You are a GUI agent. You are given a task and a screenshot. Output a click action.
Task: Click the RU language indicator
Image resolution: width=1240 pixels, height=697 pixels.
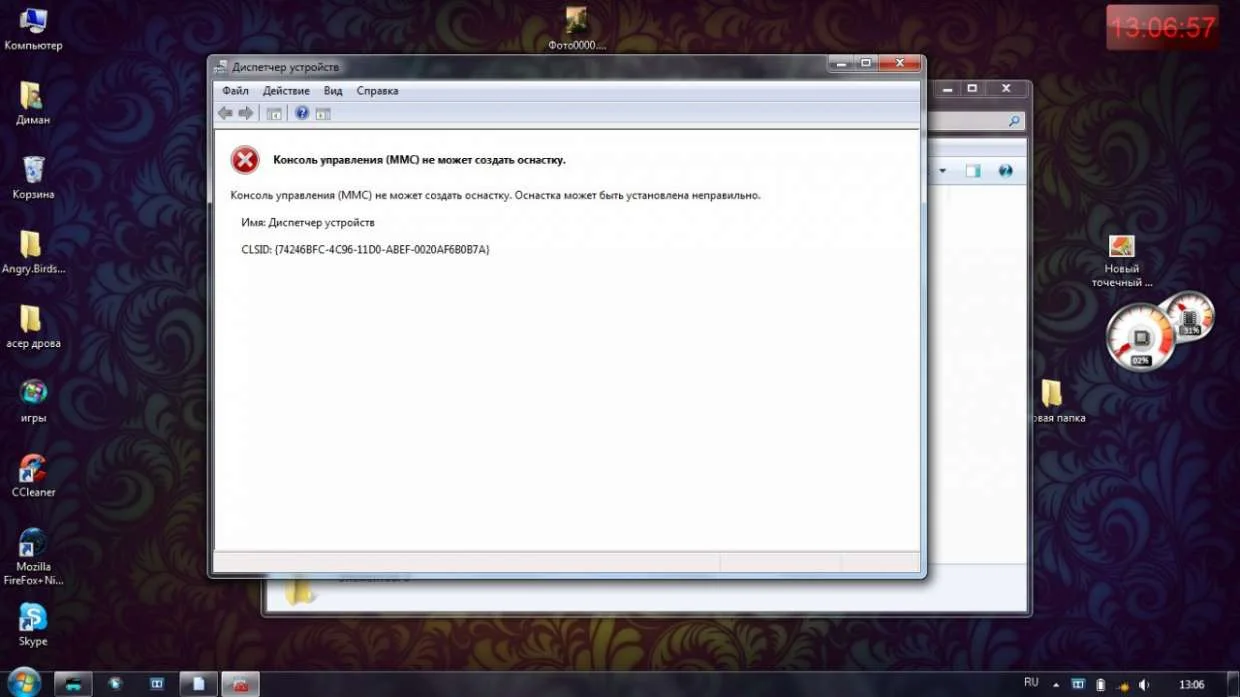coord(1031,684)
